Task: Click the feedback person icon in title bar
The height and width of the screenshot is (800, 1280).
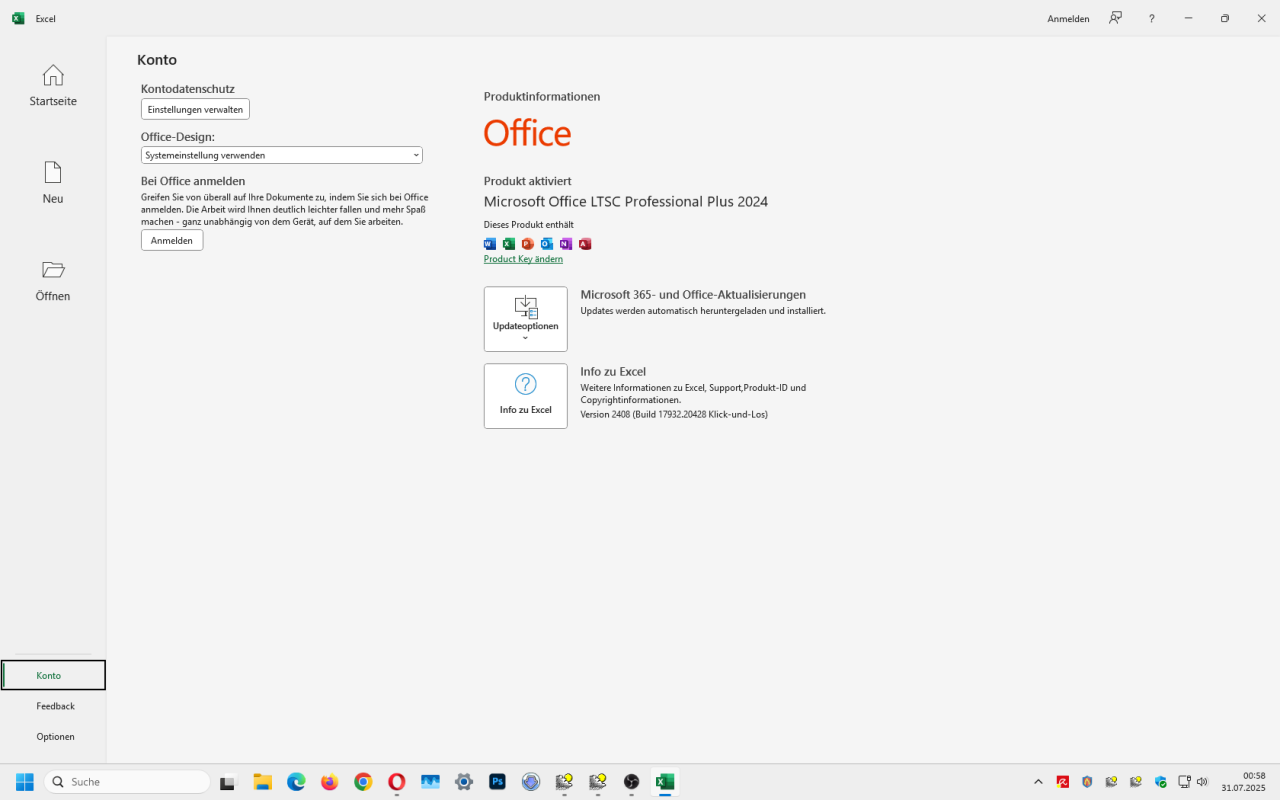Action: (1115, 18)
